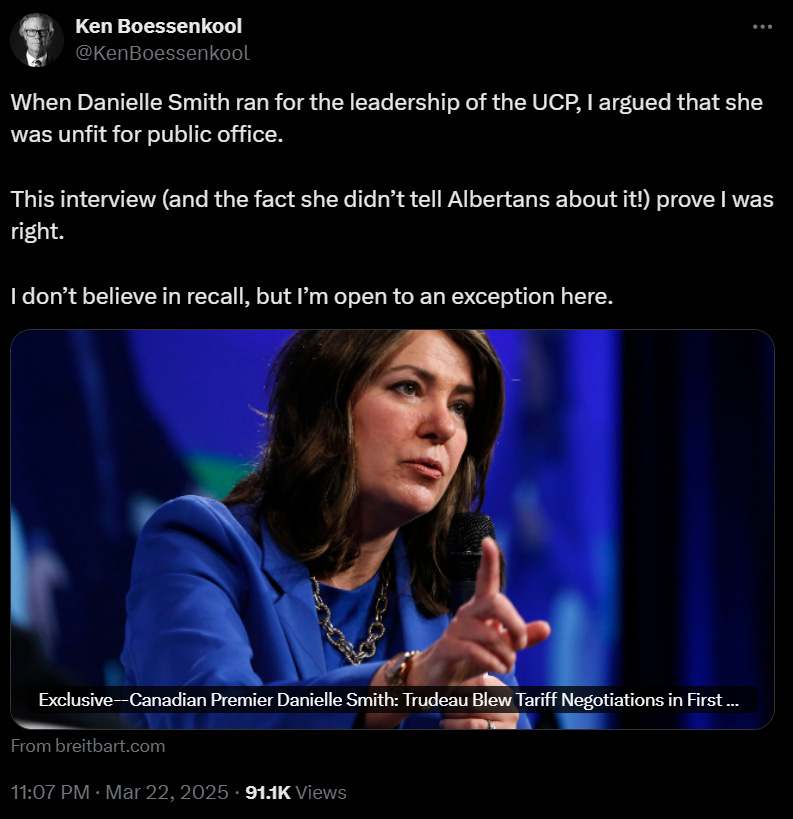Click the truncated ellipsis ending the headline
The width and height of the screenshot is (793, 819).
[x=733, y=700]
